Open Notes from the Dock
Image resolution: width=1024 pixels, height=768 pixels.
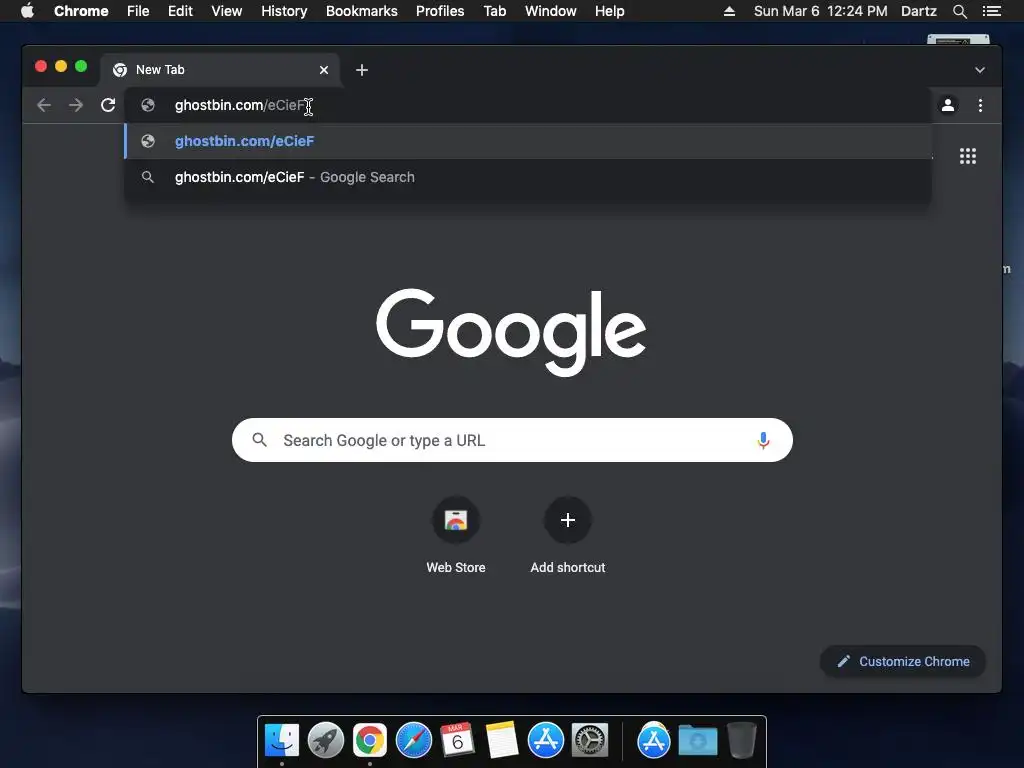(502, 740)
